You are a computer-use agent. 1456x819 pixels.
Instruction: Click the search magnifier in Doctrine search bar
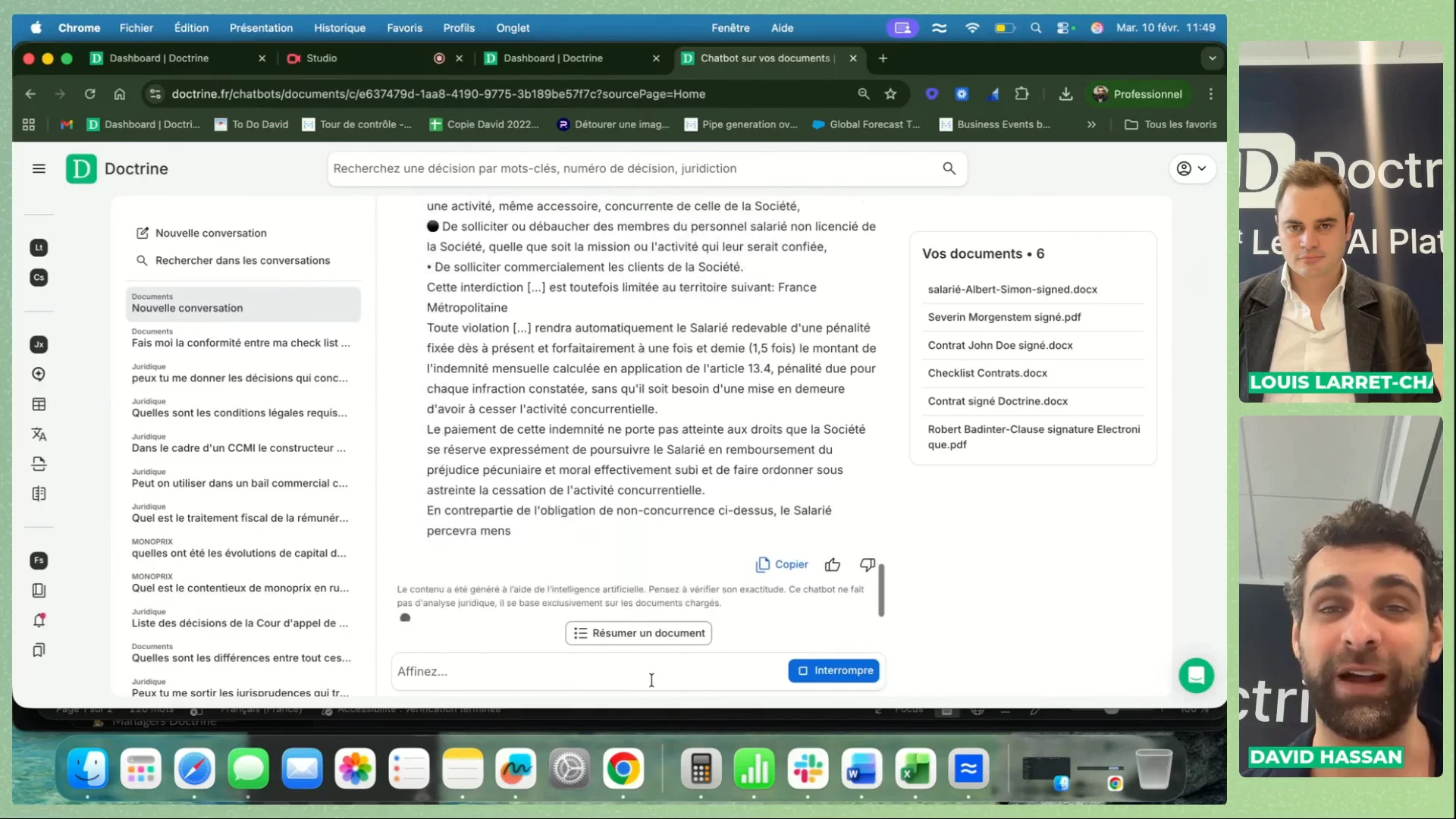click(x=949, y=168)
